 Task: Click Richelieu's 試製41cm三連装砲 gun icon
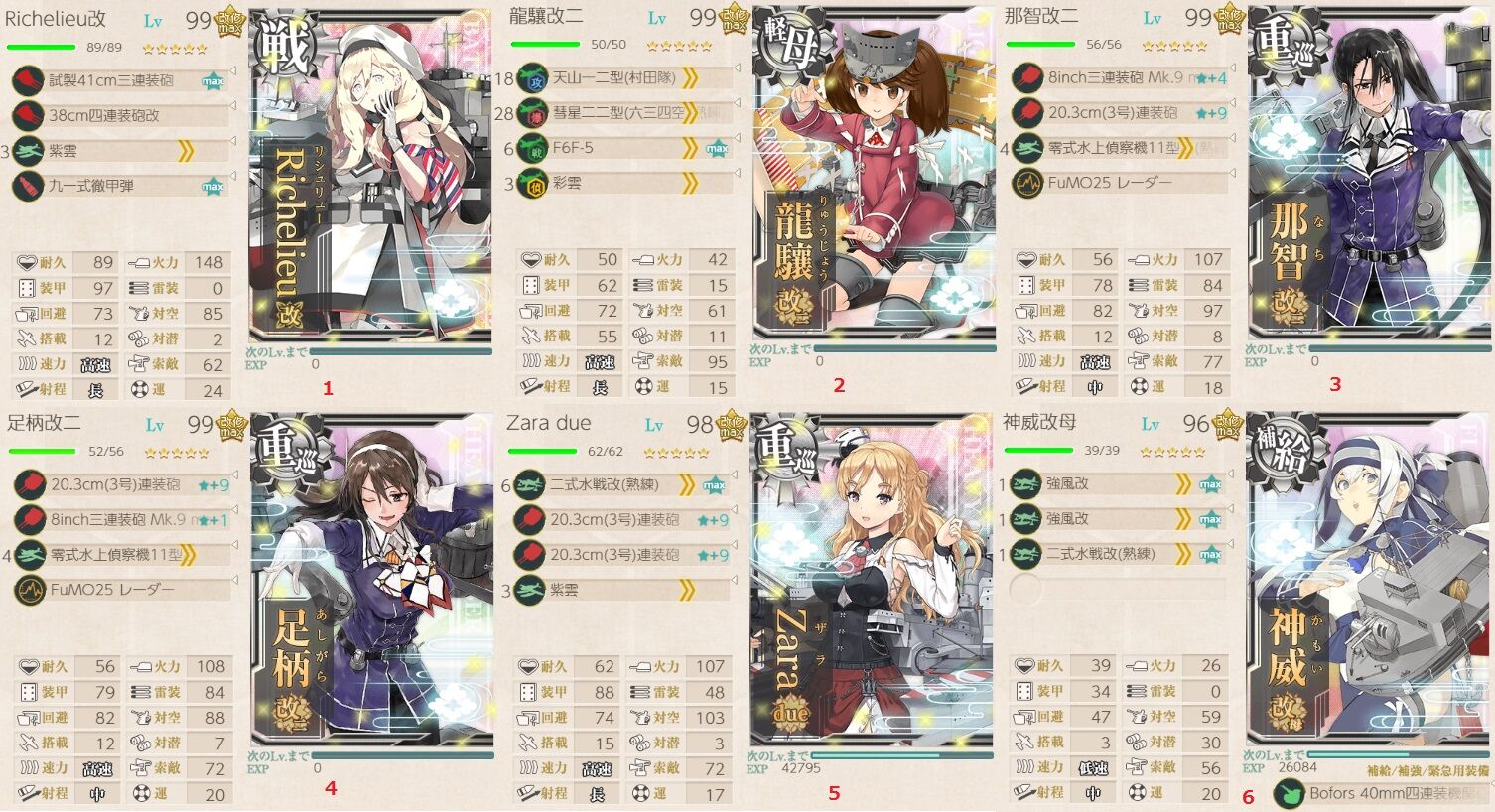tap(28, 80)
